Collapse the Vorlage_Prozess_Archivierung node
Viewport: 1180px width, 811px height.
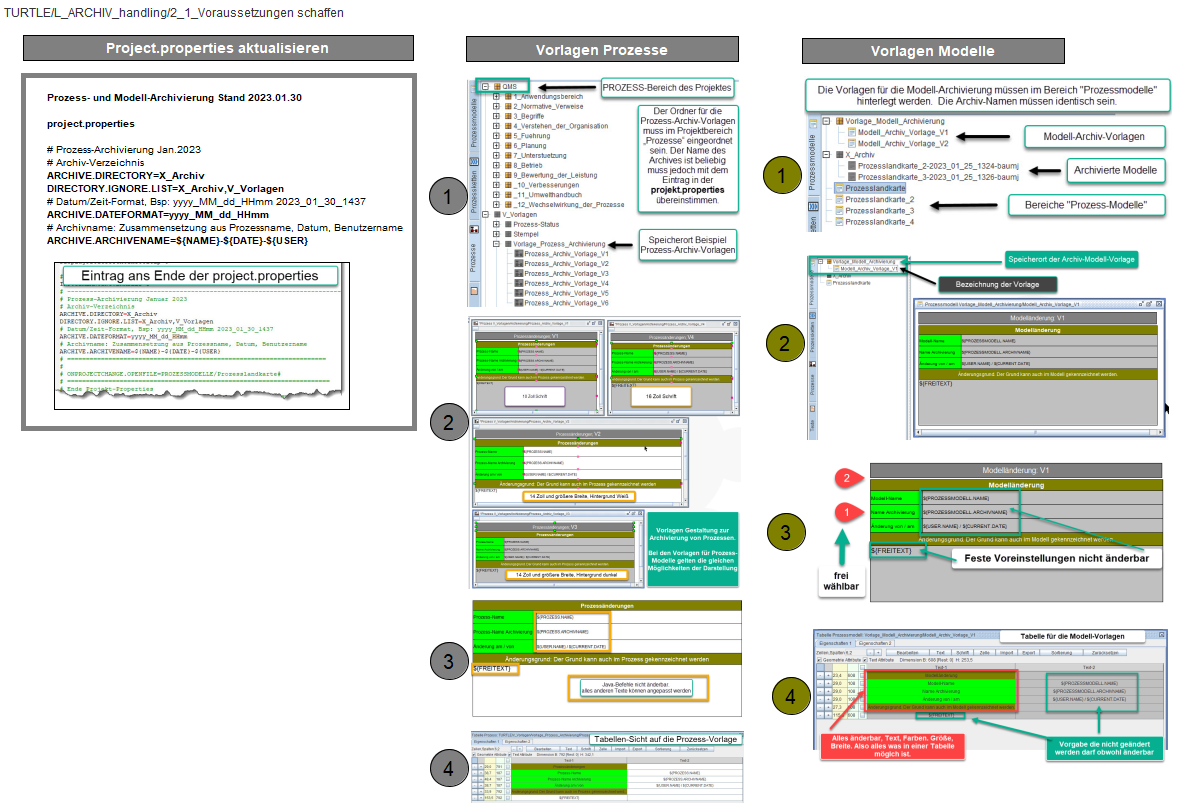[x=496, y=244]
